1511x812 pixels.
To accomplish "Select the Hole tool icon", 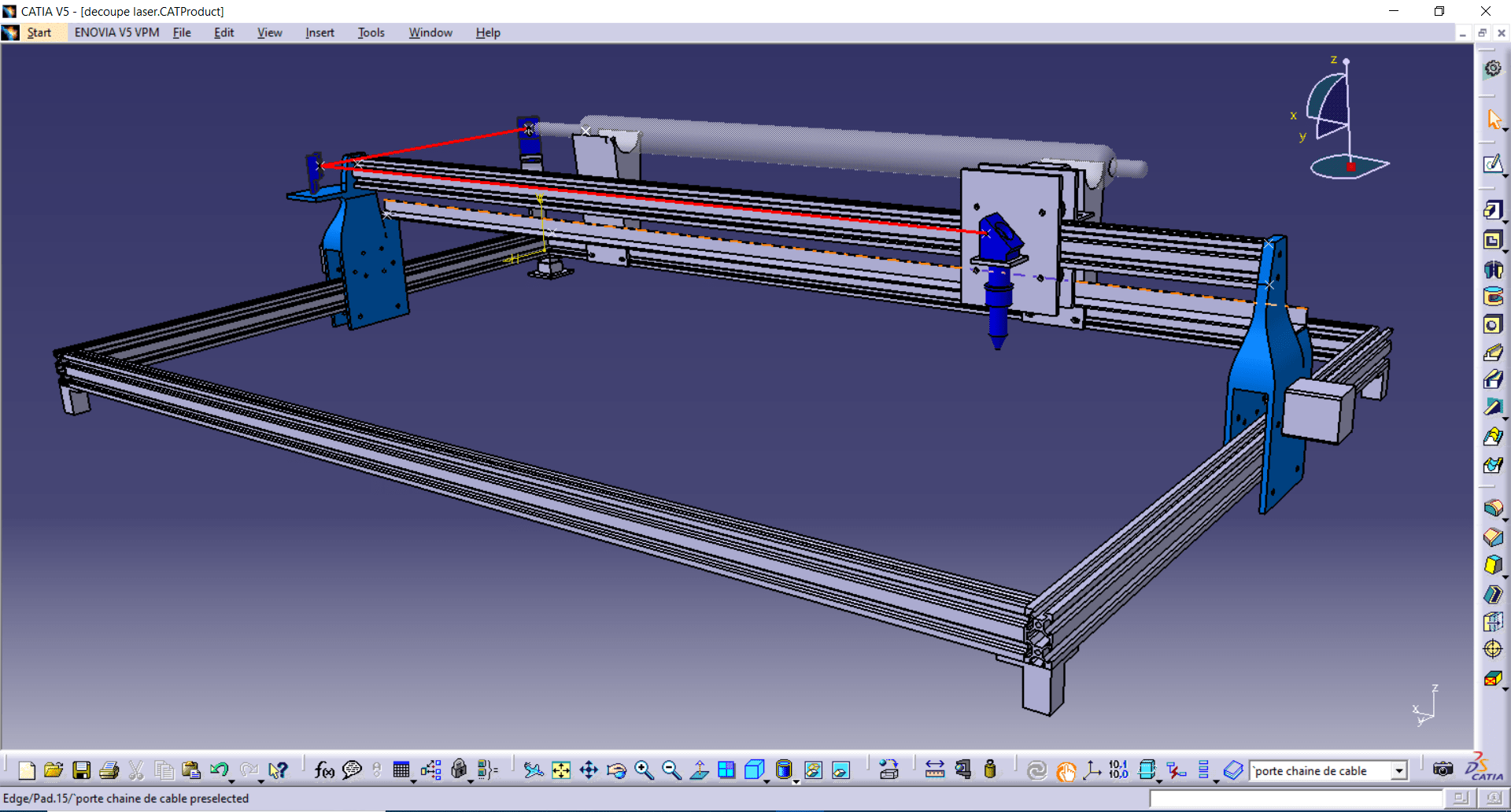I will pyautogui.click(x=1492, y=325).
